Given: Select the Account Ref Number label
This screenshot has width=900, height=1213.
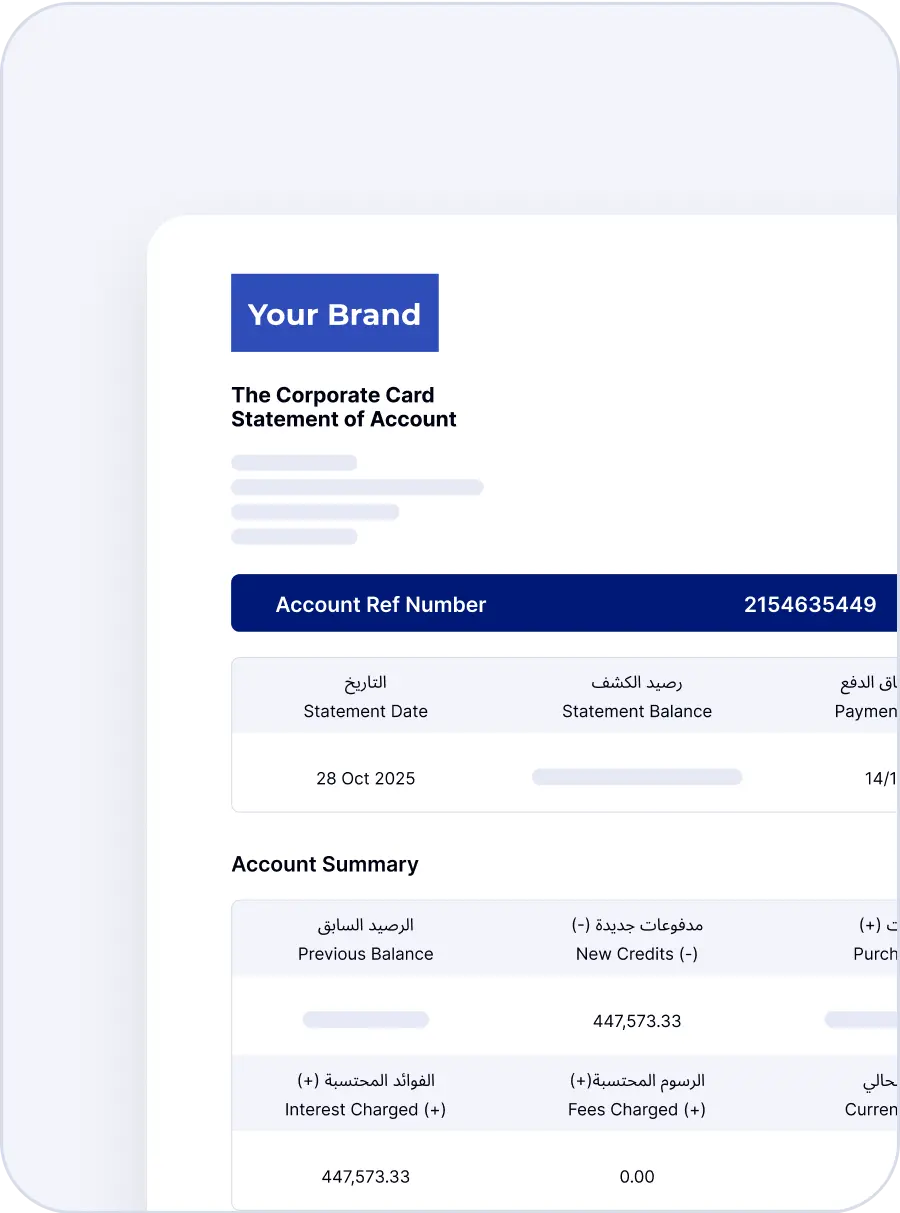Looking at the screenshot, I should (380, 604).
